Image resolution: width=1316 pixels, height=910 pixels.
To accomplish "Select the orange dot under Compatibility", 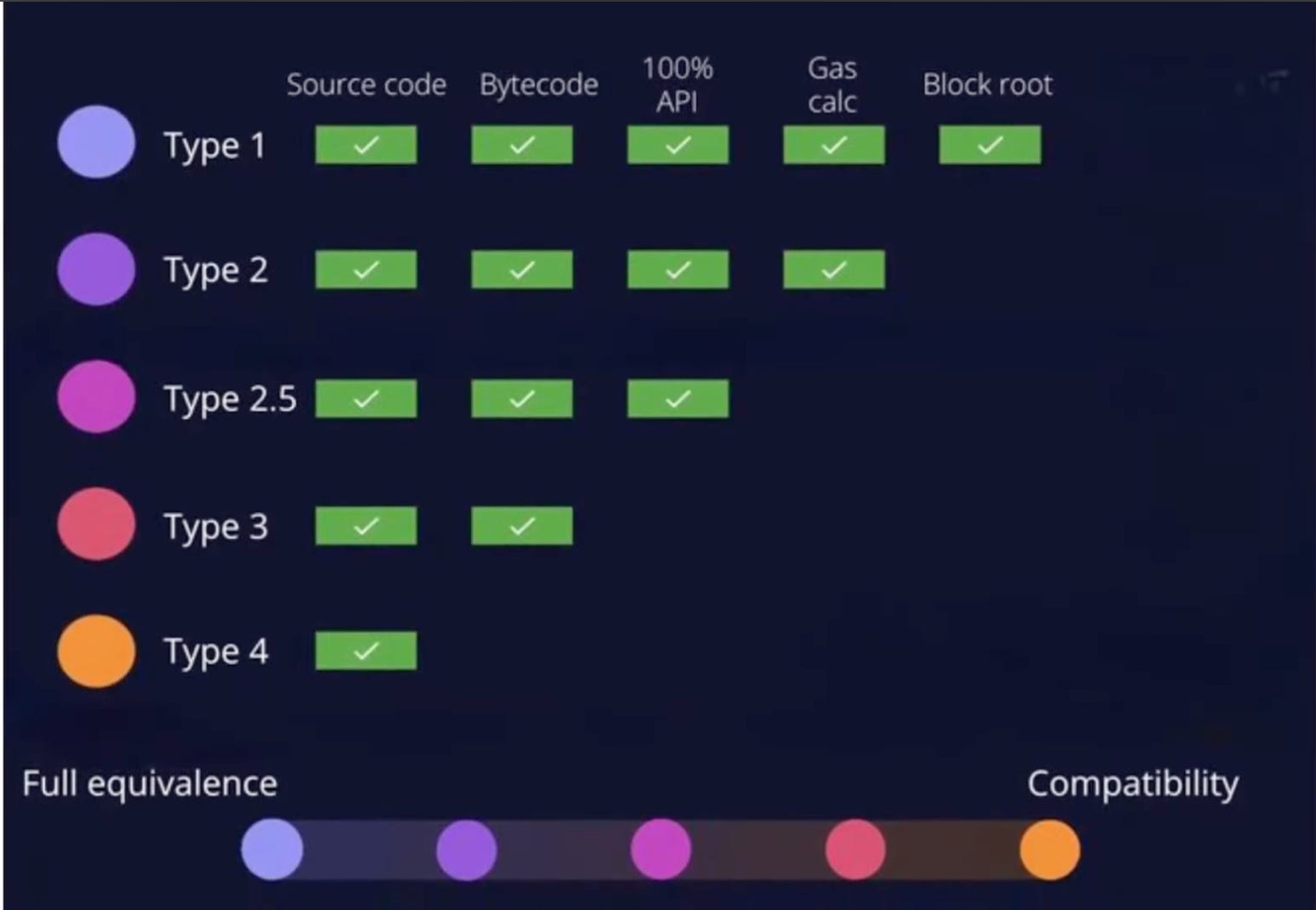I will 1050,850.
